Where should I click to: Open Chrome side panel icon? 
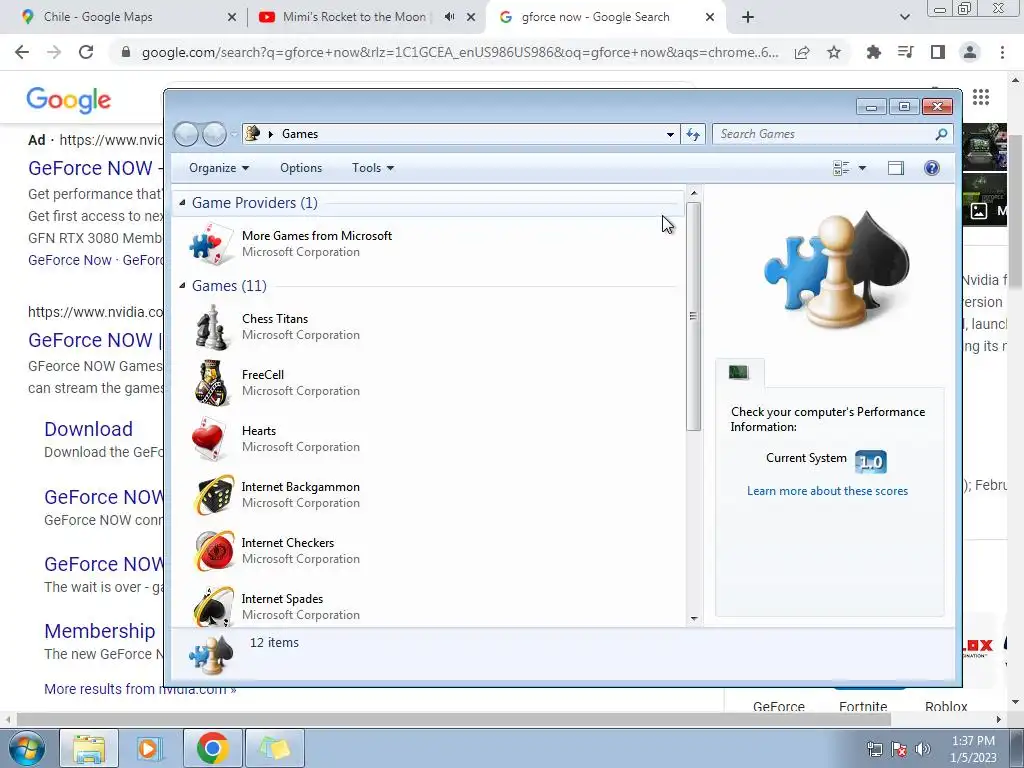point(938,52)
